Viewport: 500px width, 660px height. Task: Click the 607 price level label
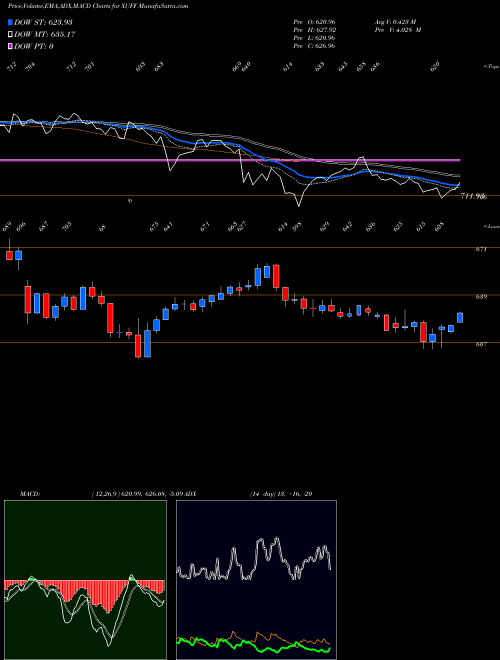pos(481,344)
